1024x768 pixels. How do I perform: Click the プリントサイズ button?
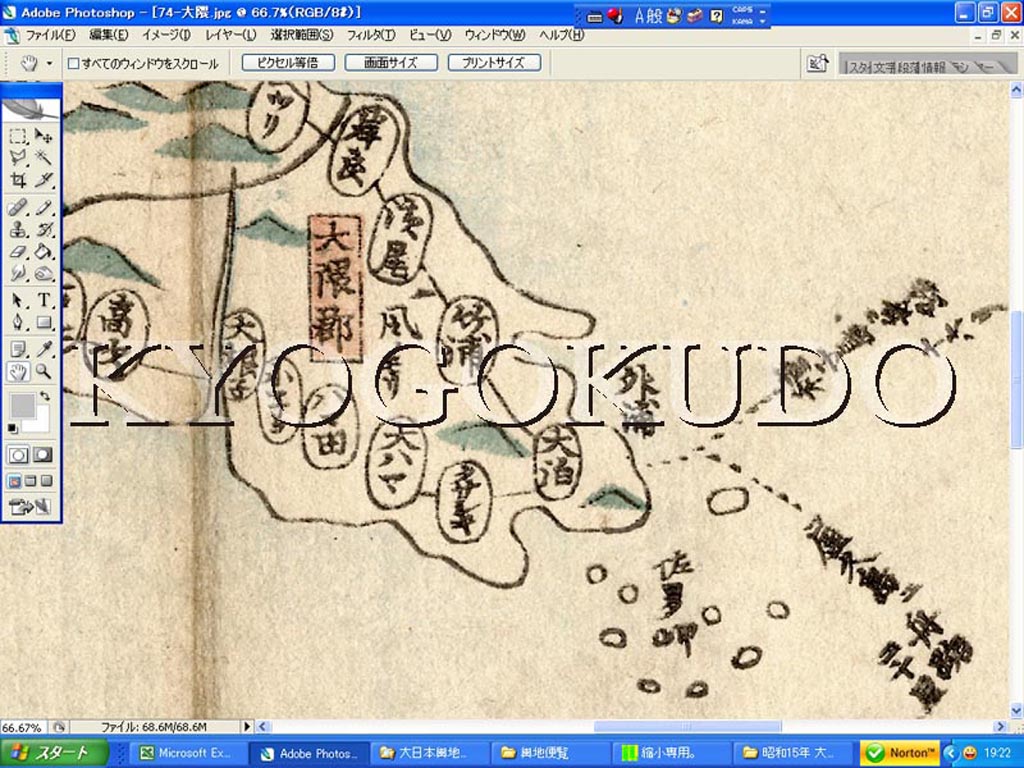click(x=494, y=63)
